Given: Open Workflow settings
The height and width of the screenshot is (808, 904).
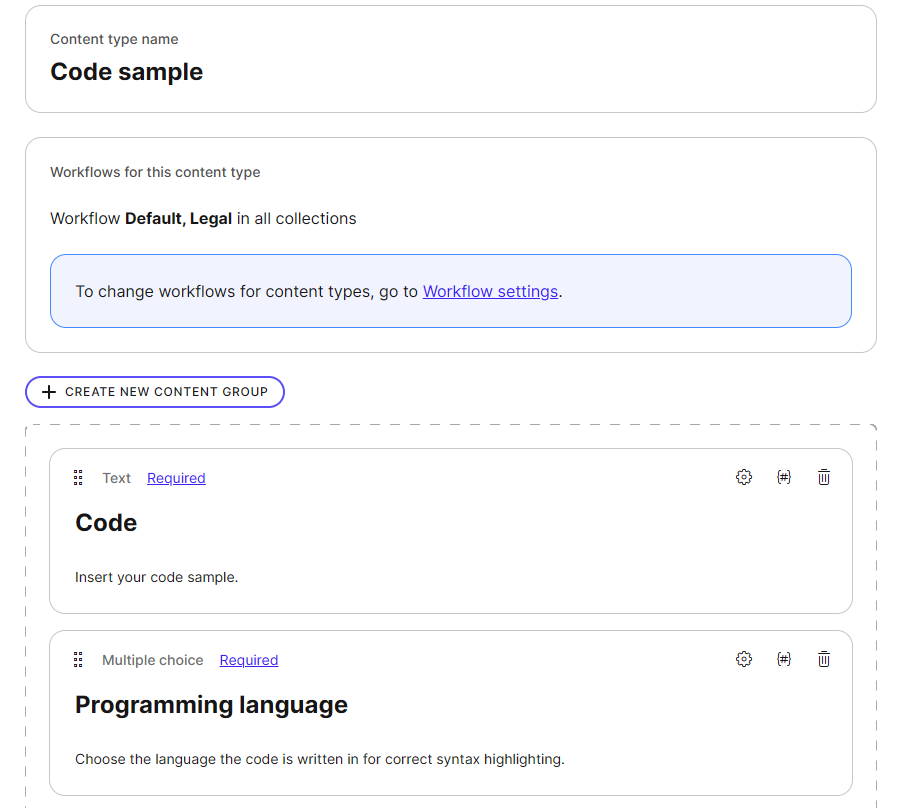Looking at the screenshot, I should (490, 291).
